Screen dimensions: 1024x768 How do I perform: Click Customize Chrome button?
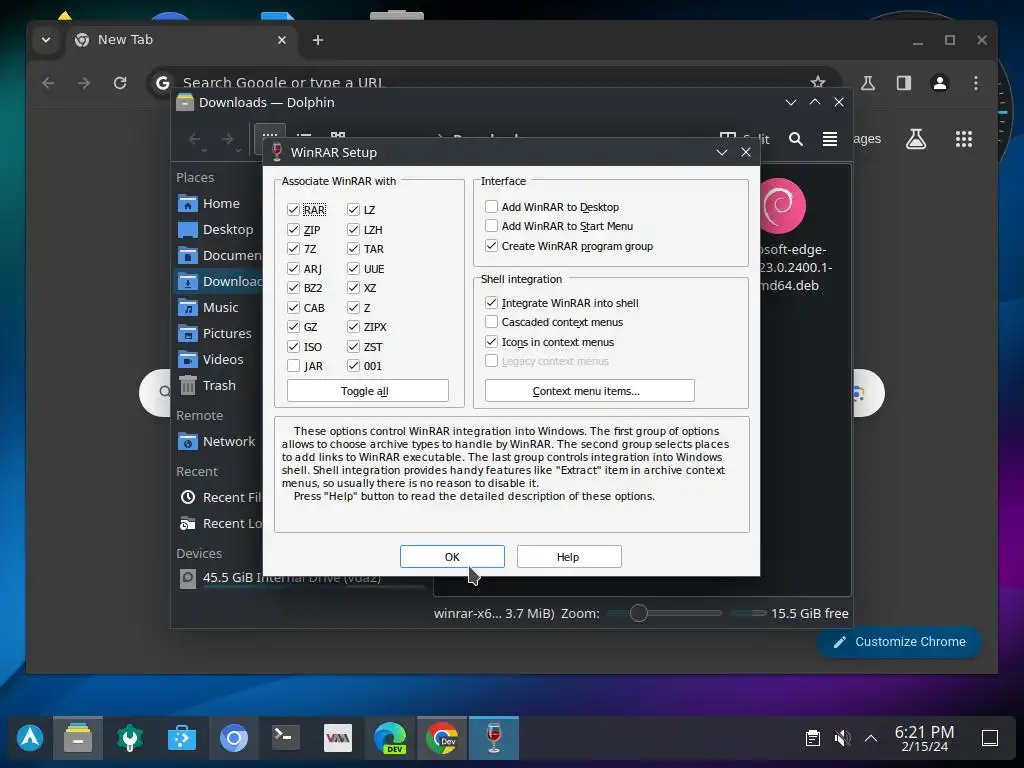click(x=899, y=642)
